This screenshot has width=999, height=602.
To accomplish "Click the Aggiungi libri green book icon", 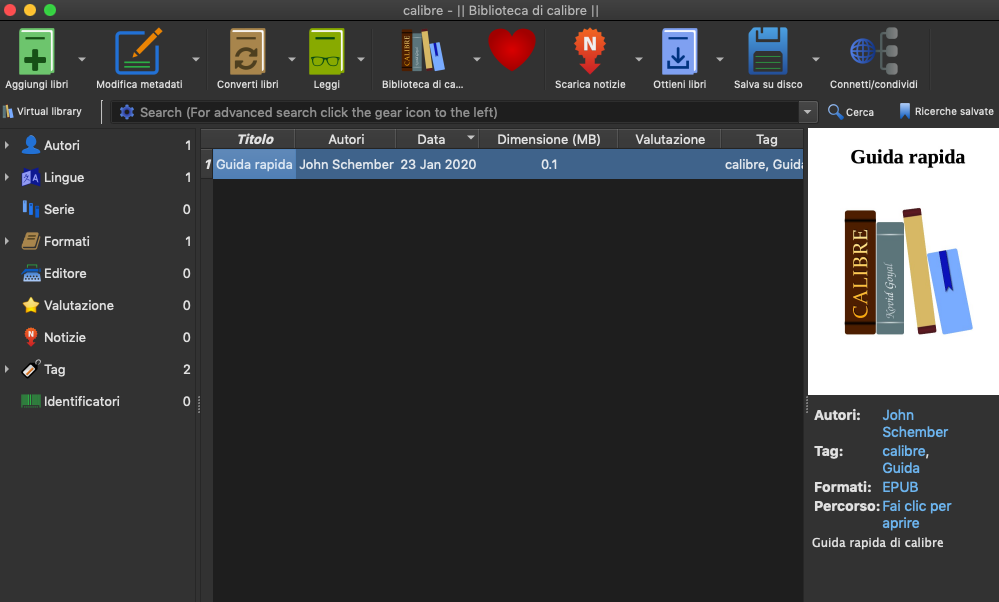I will point(36,52).
